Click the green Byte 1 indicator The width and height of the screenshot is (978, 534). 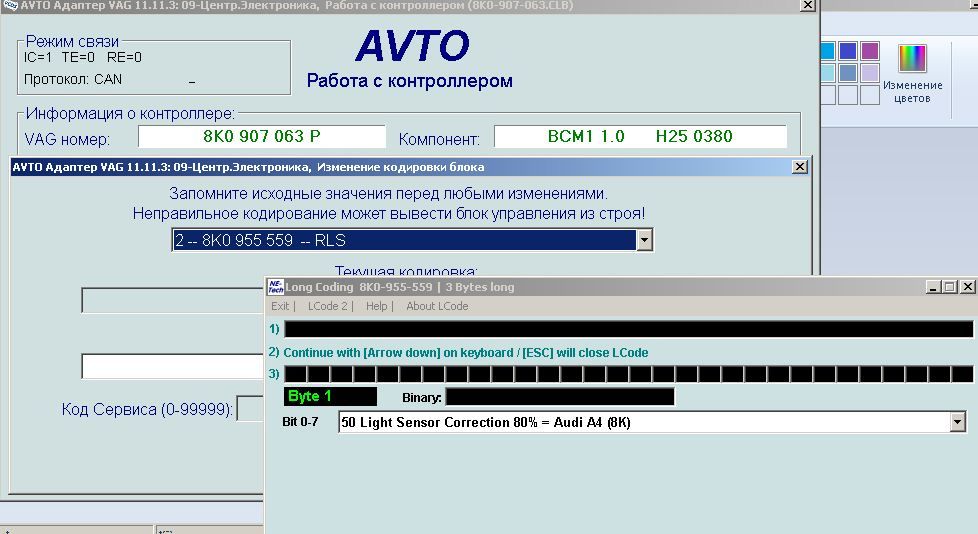click(330, 397)
